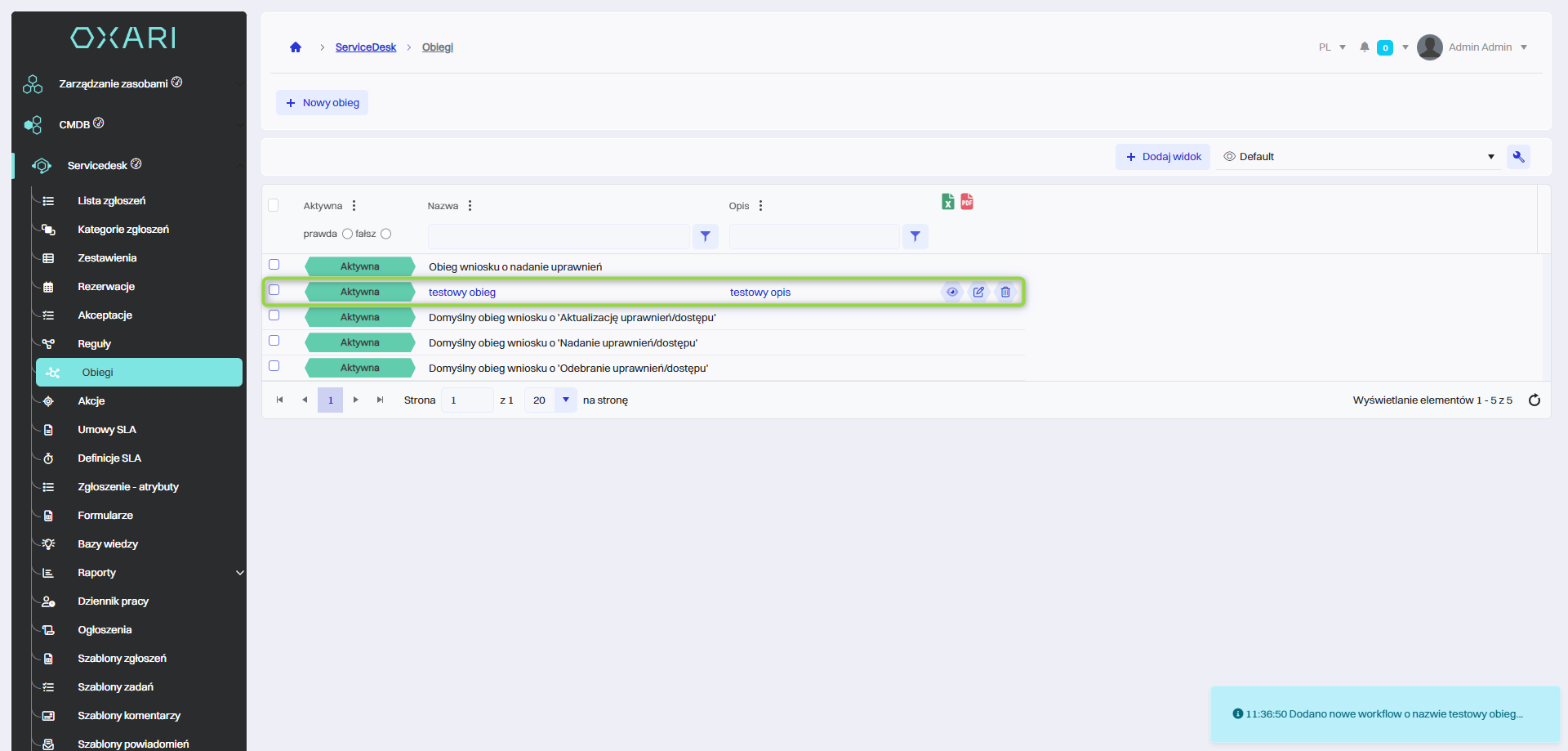Click the notifications bell icon

pos(1364,47)
